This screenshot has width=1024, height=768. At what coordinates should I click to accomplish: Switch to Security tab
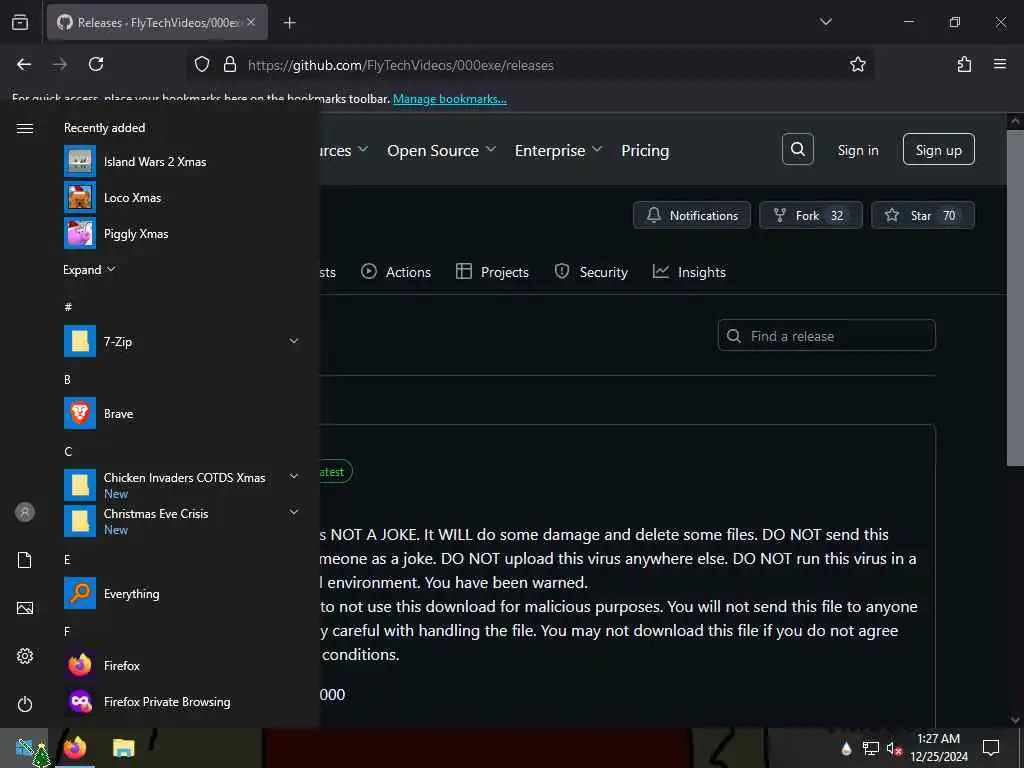click(591, 272)
